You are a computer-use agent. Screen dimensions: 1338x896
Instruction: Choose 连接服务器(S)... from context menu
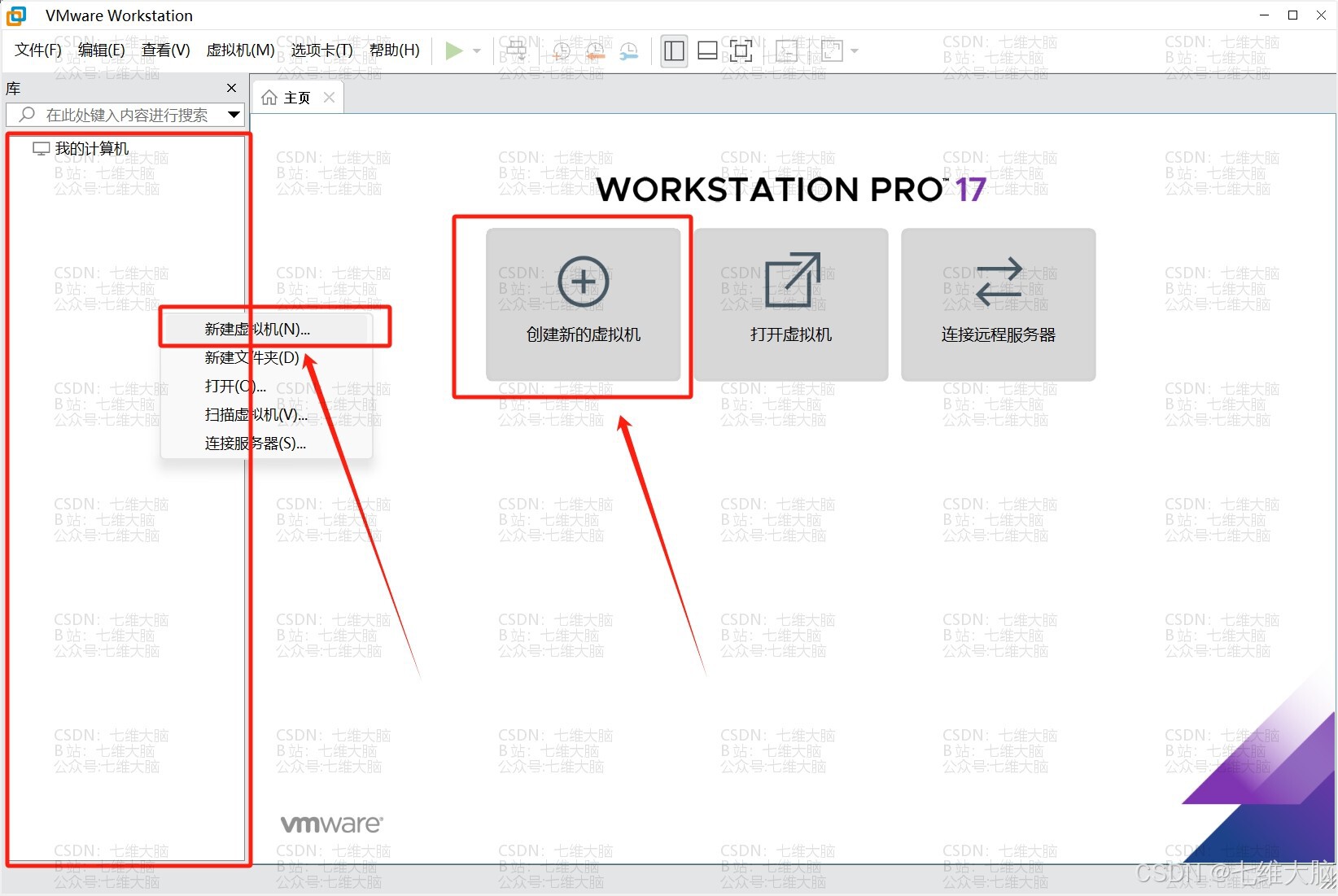coord(266,443)
